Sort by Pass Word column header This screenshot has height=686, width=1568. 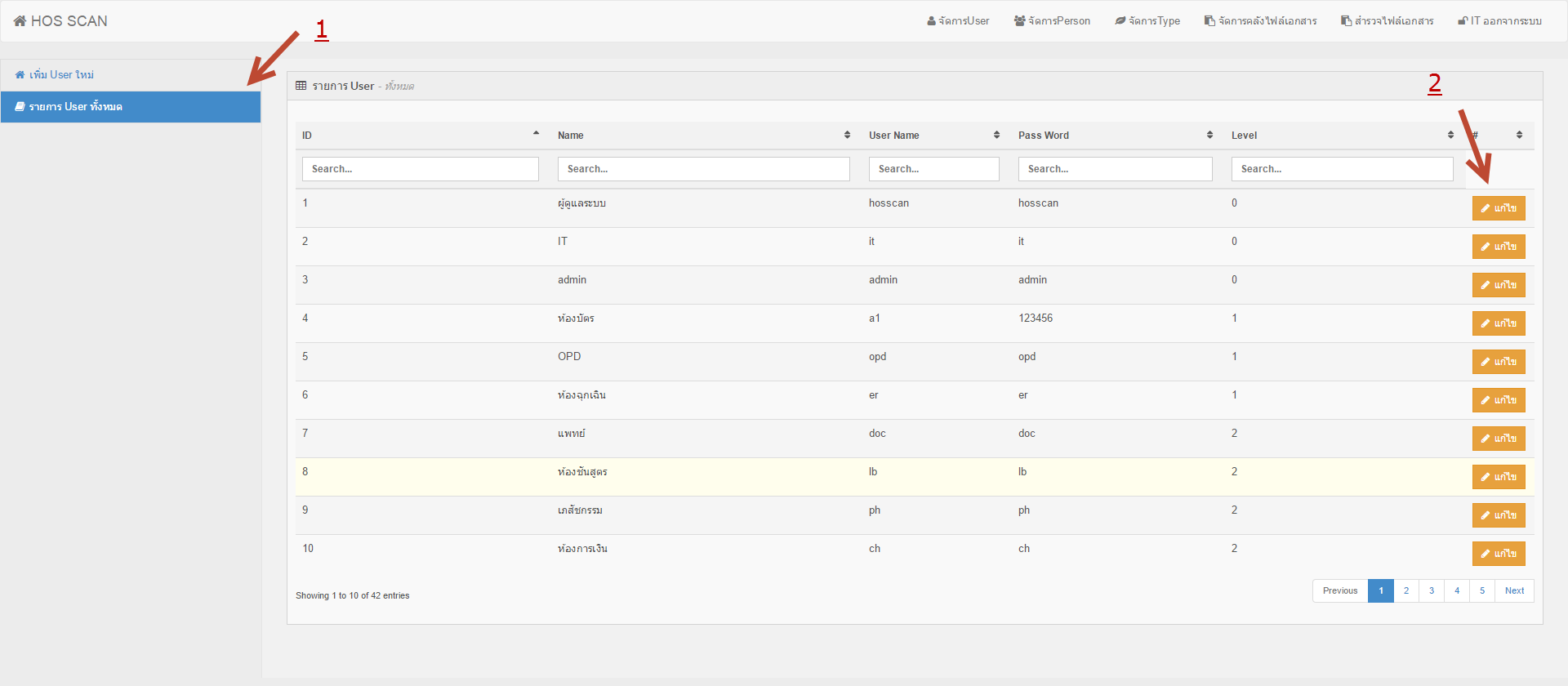click(1114, 136)
